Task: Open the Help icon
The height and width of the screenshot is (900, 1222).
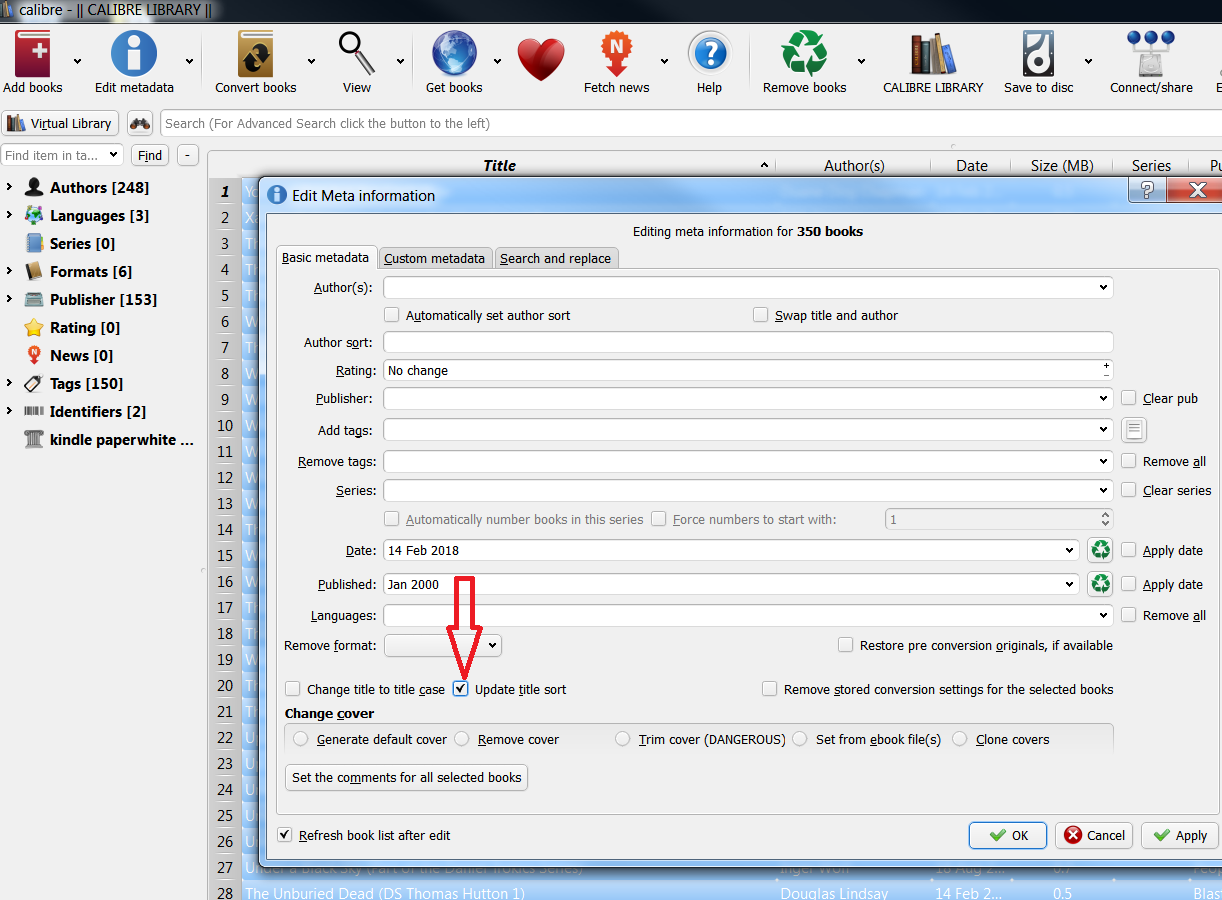Action: pyautogui.click(x=709, y=53)
